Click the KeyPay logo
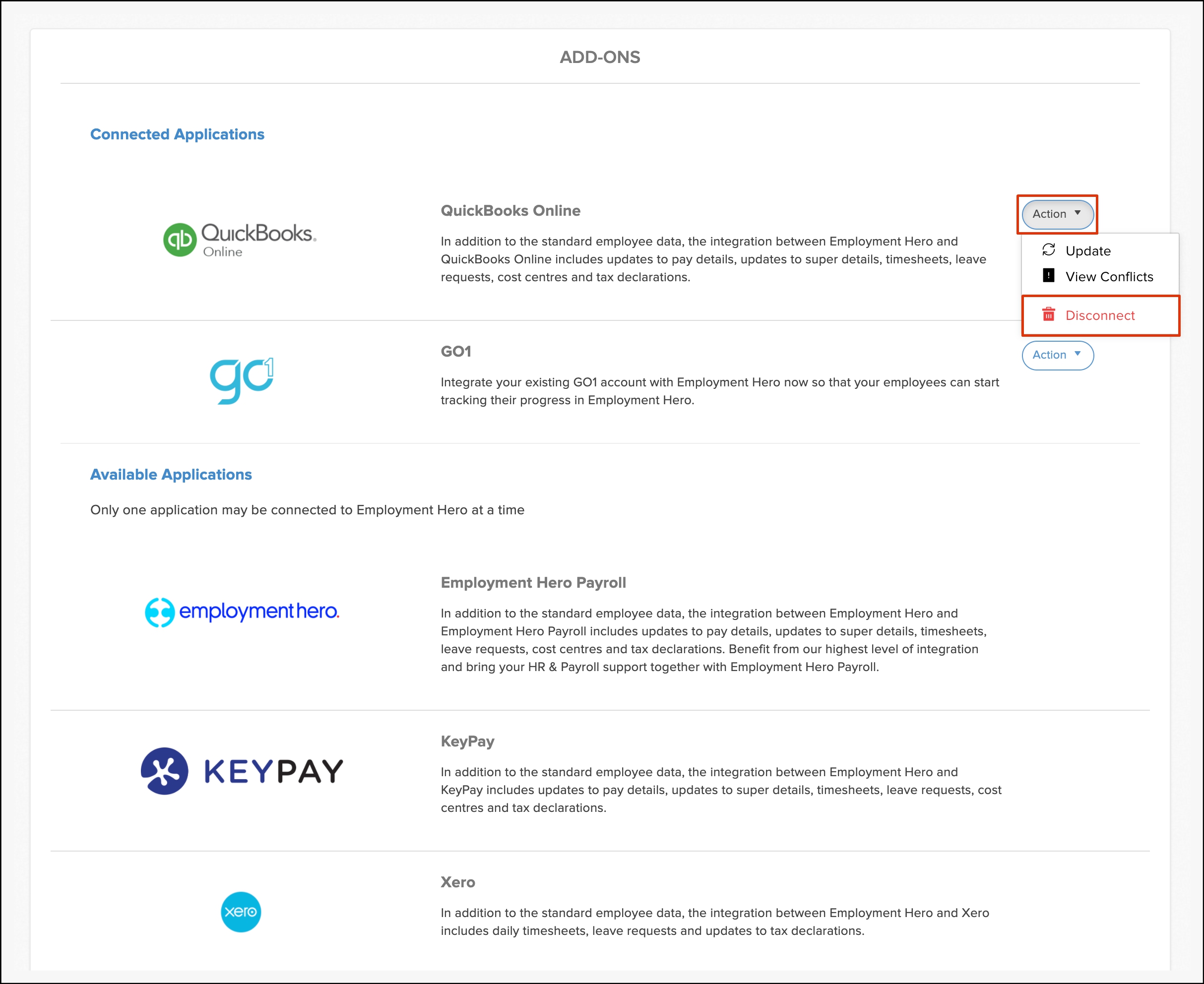The height and width of the screenshot is (984, 1204). [242, 771]
